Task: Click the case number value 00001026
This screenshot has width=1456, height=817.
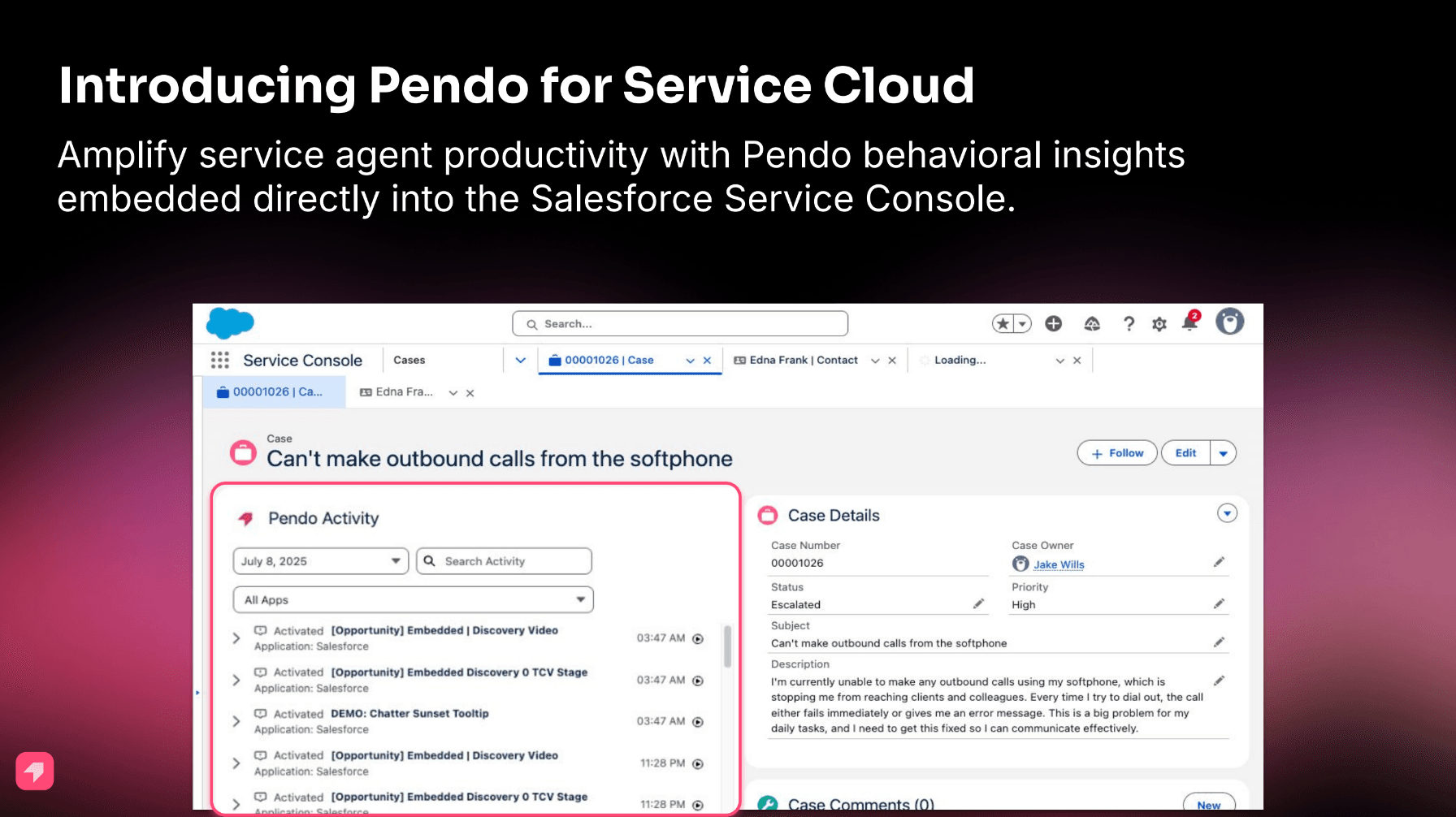Action: (797, 563)
